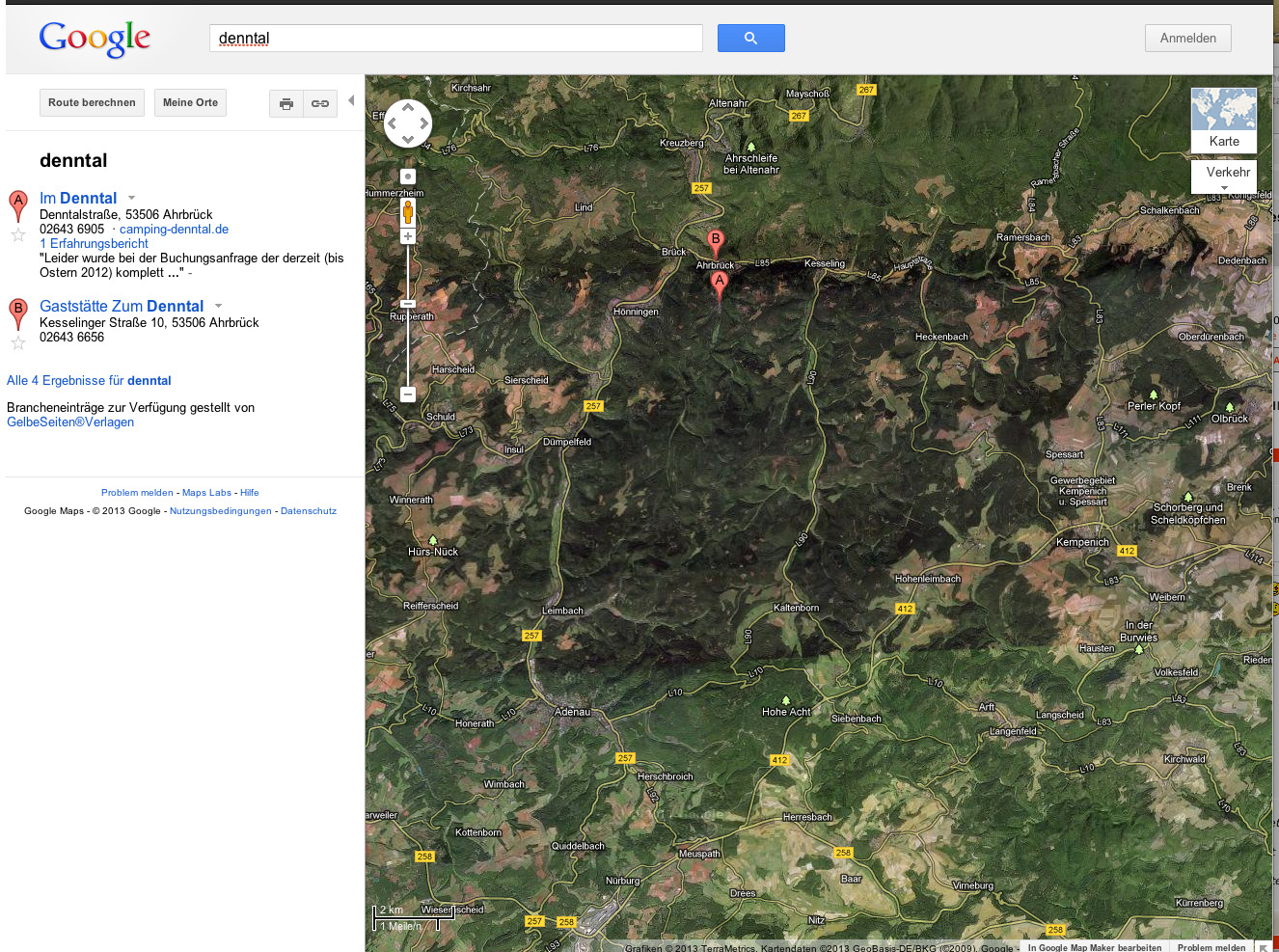
Task: Open the Route berechnen tab
Action: coord(92,102)
